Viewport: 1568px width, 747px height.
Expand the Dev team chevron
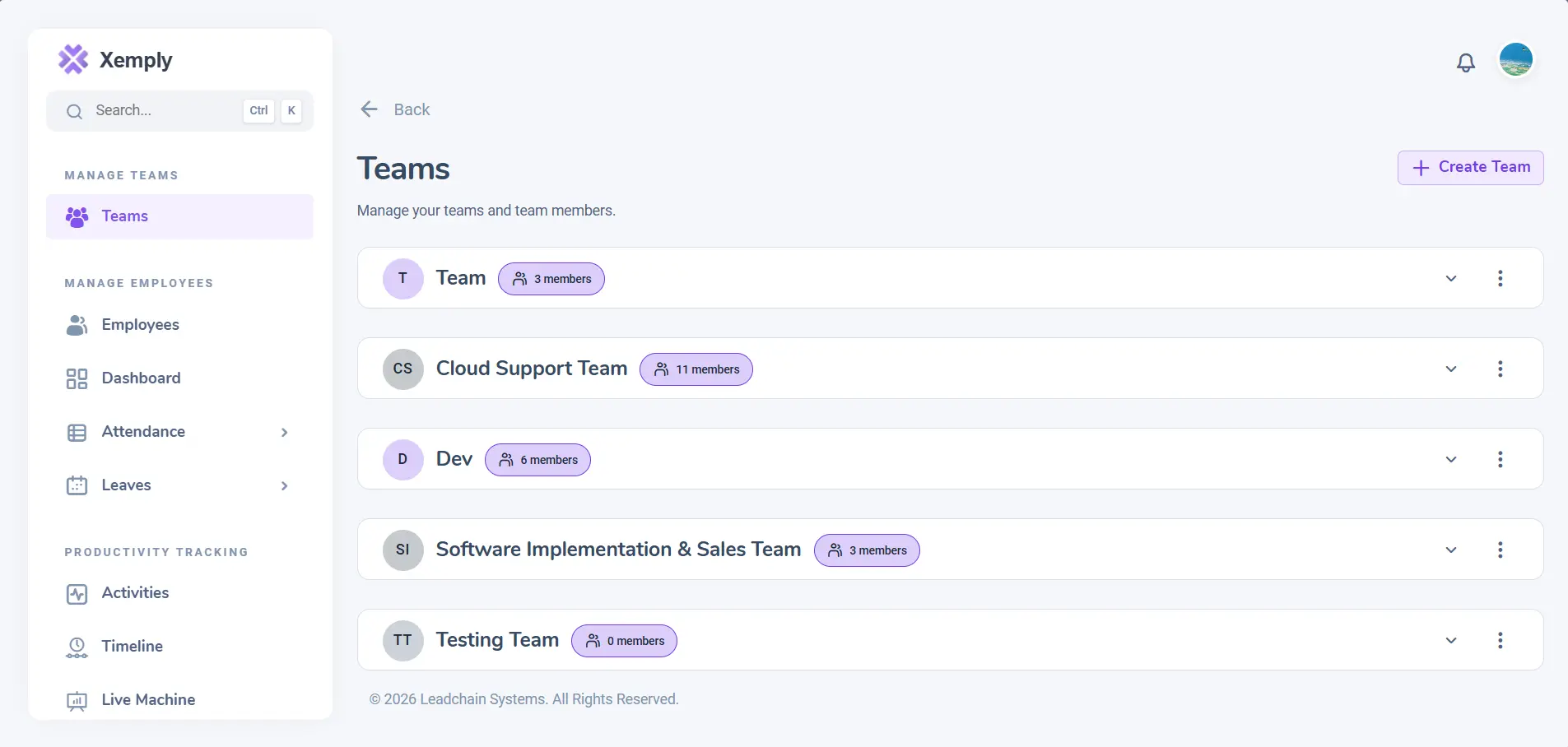(x=1451, y=459)
